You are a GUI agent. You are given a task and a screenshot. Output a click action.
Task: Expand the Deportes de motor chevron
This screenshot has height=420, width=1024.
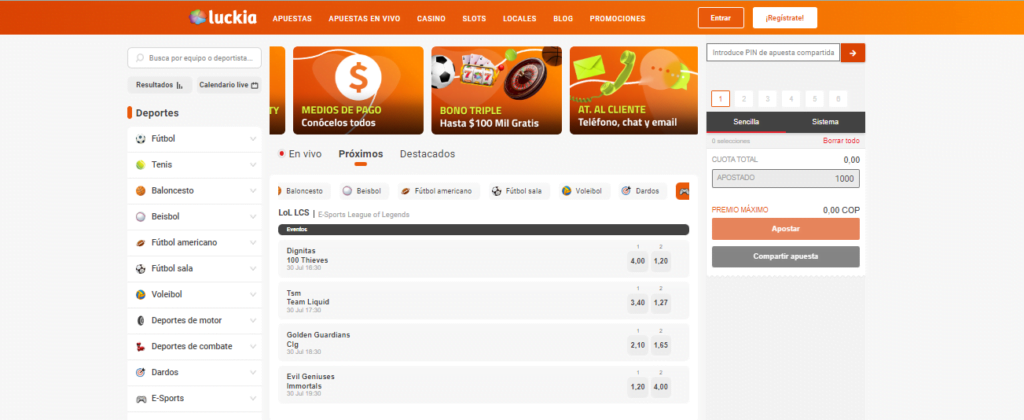click(x=253, y=321)
